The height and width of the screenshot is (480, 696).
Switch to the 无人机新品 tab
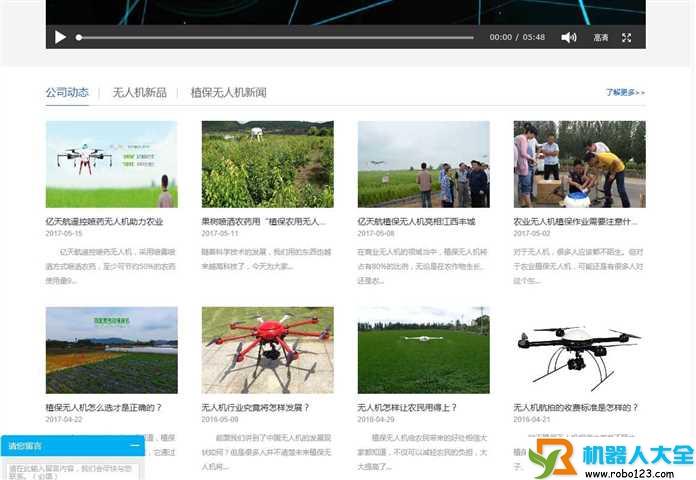click(139, 92)
